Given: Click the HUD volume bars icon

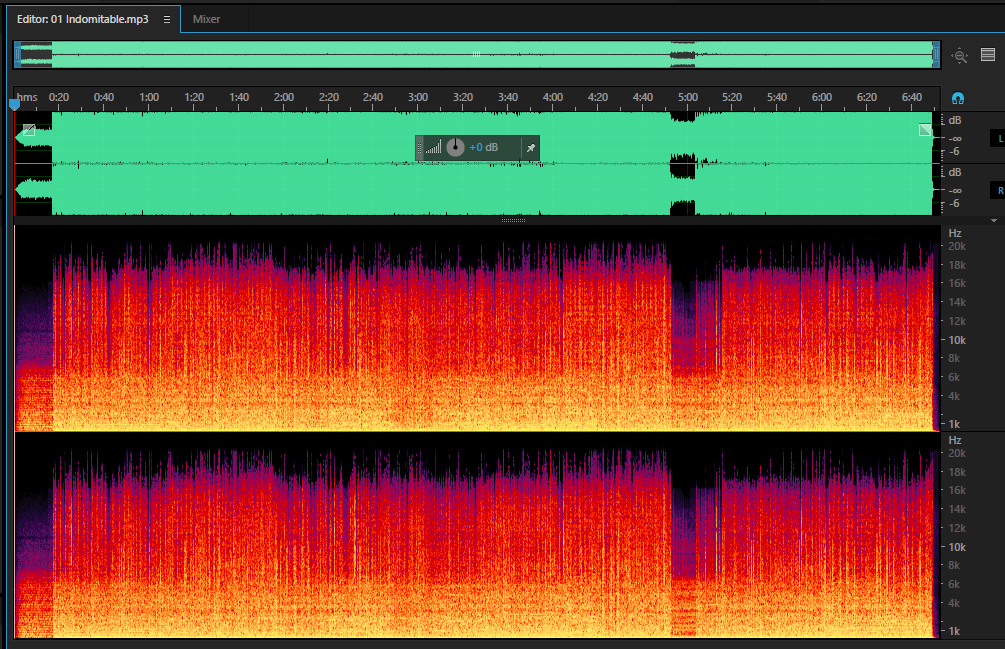Looking at the screenshot, I should tap(434, 148).
